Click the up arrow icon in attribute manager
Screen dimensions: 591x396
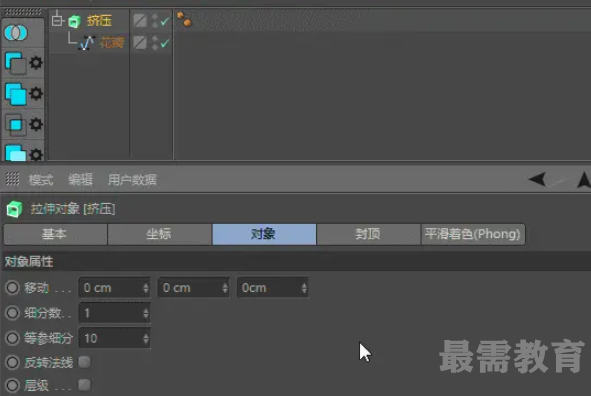tap(584, 180)
